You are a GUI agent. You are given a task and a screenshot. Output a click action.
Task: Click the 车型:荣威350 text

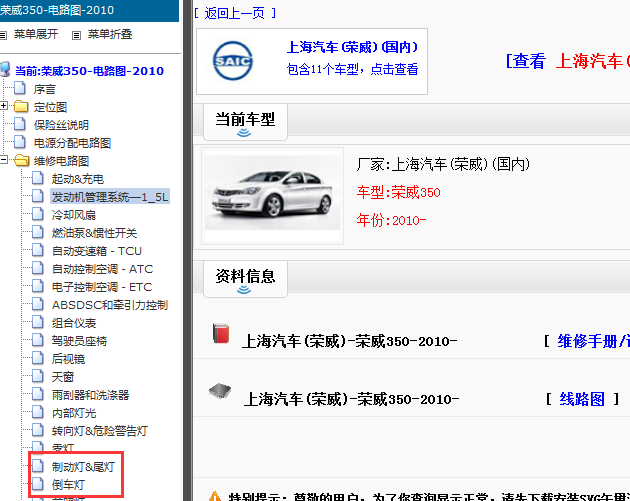[x=399, y=192]
